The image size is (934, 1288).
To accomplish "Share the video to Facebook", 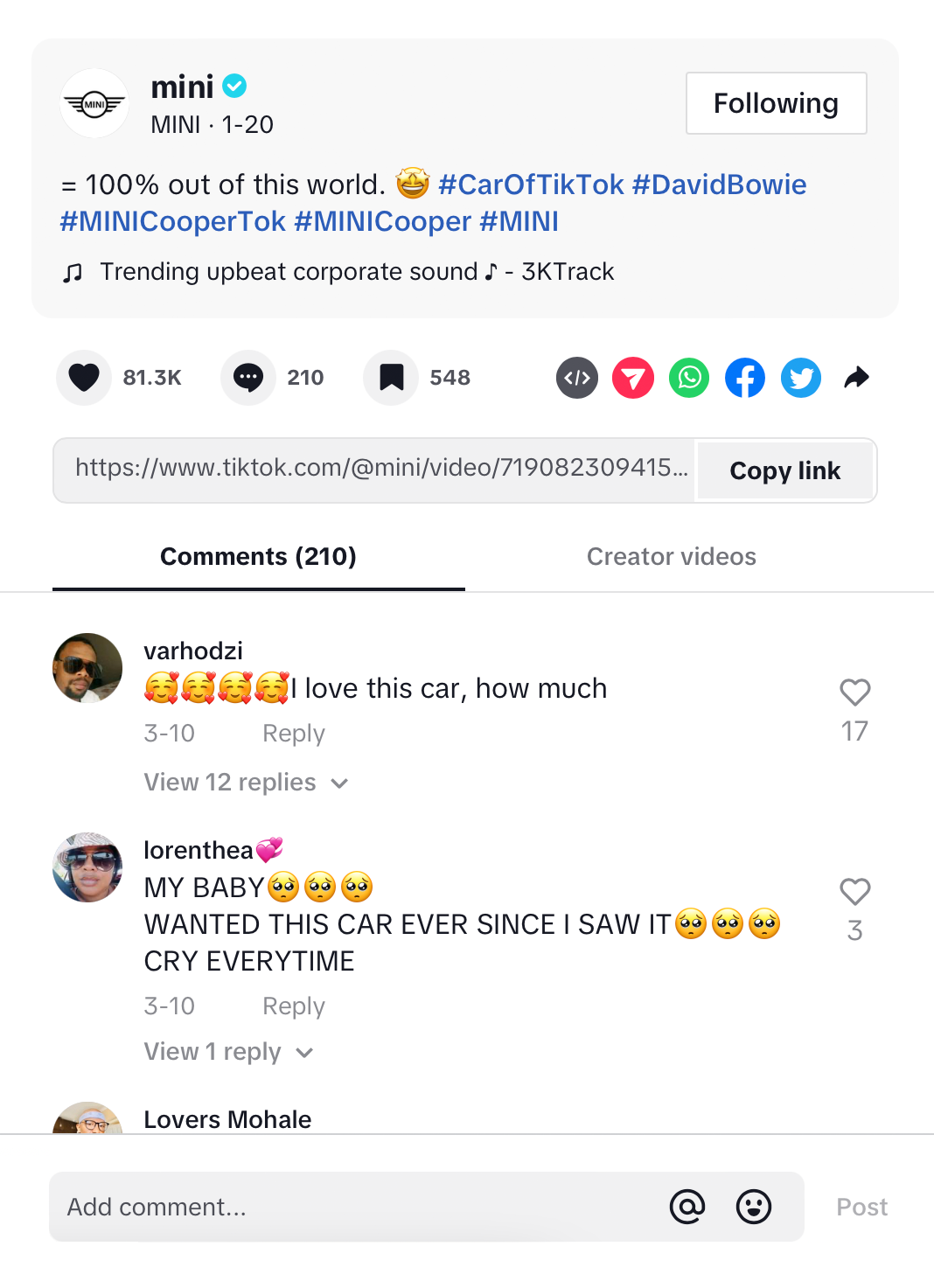I will (745, 378).
